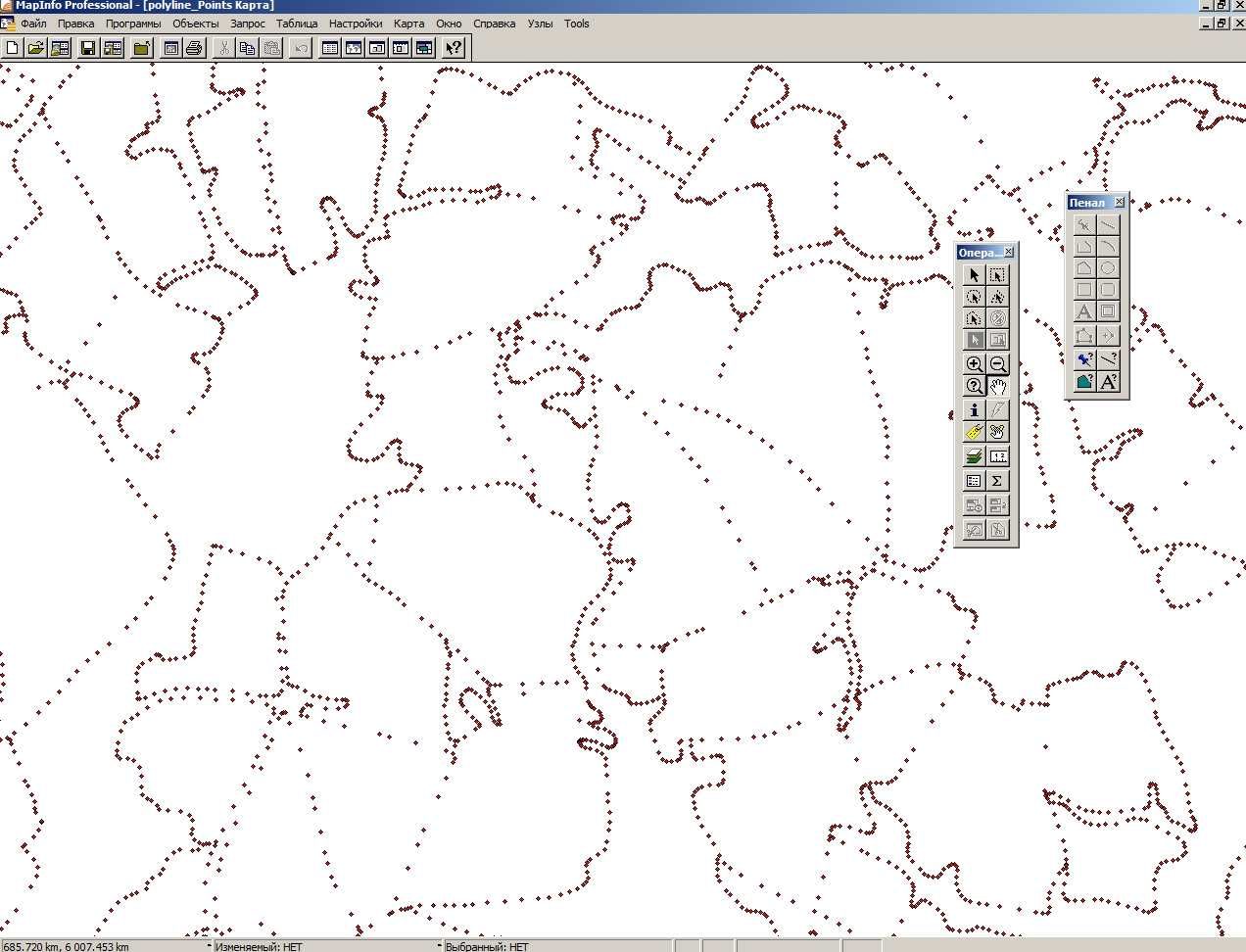Click the Drag Map Window tool
This screenshot has width=1246, height=952.
[x=997, y=432]
